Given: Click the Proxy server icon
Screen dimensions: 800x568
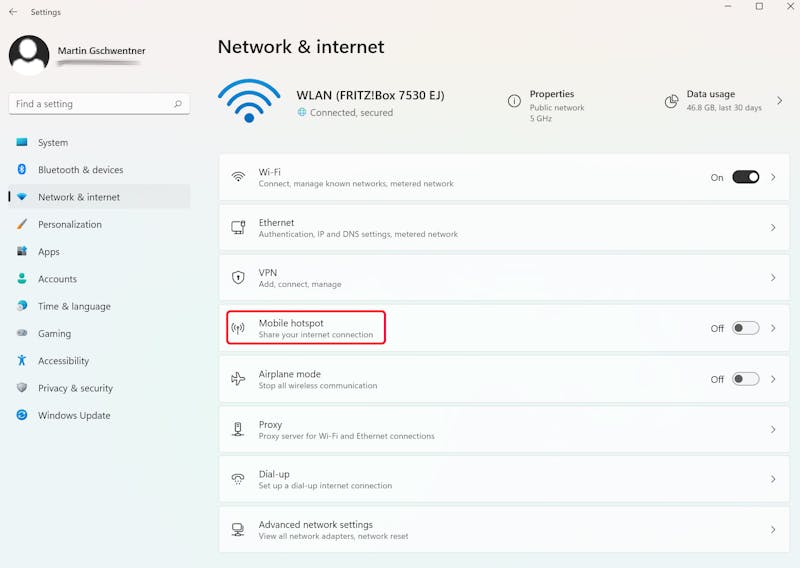Looking at the screenshot, I should [238, 429].
